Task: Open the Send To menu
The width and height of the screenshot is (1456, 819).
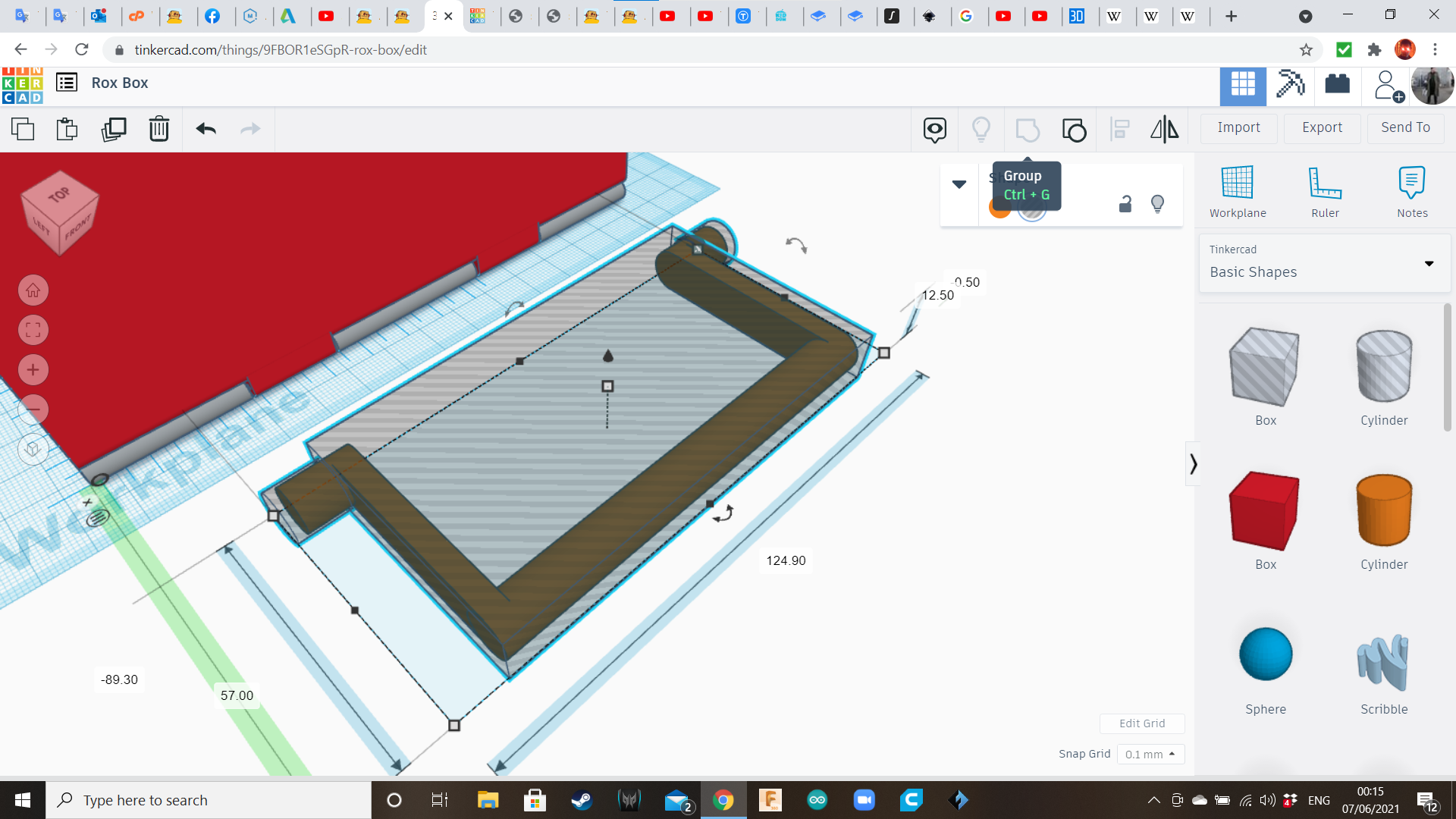Action: tap(1405, 128)
